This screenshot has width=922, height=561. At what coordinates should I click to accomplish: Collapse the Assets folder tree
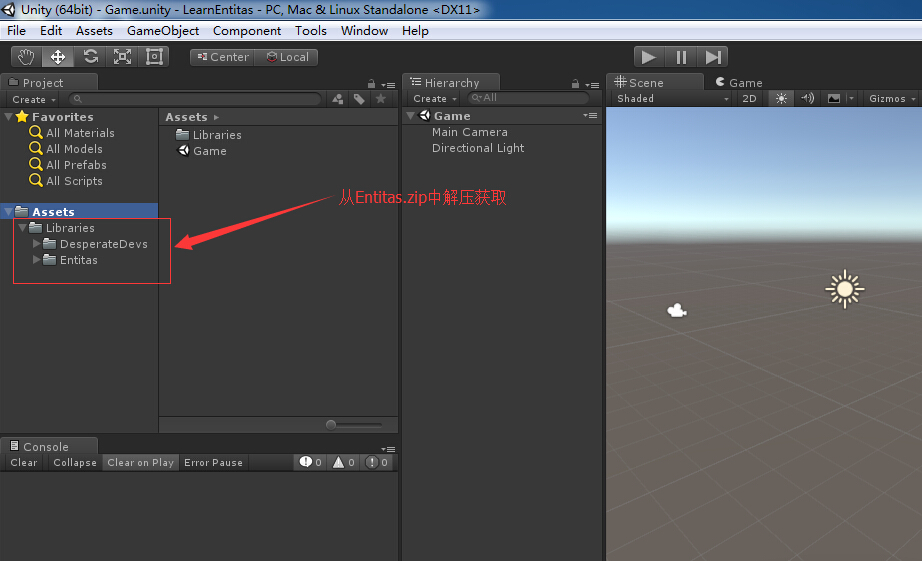click(x=8, y=211)
